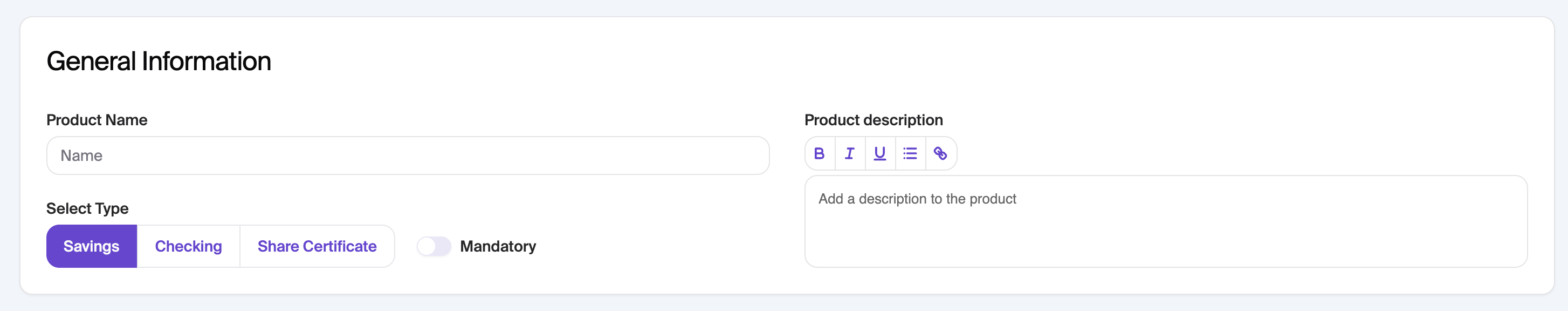This screenshot has width=1568, height=311.
Task: Click the gray page background below the card
Action: [x=784, y=303]
